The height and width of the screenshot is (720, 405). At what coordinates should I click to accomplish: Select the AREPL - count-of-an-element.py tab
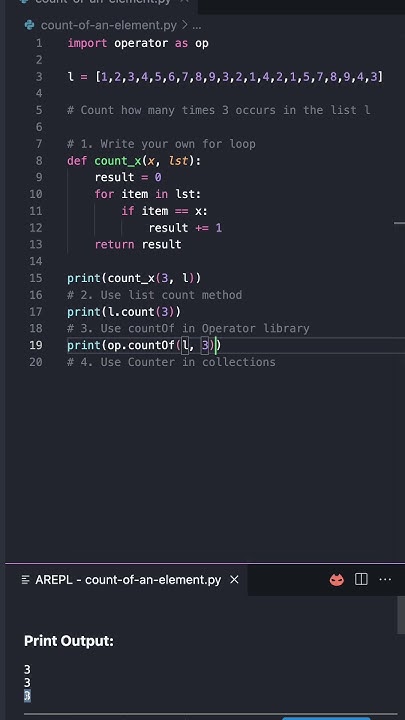pos(128,579)
